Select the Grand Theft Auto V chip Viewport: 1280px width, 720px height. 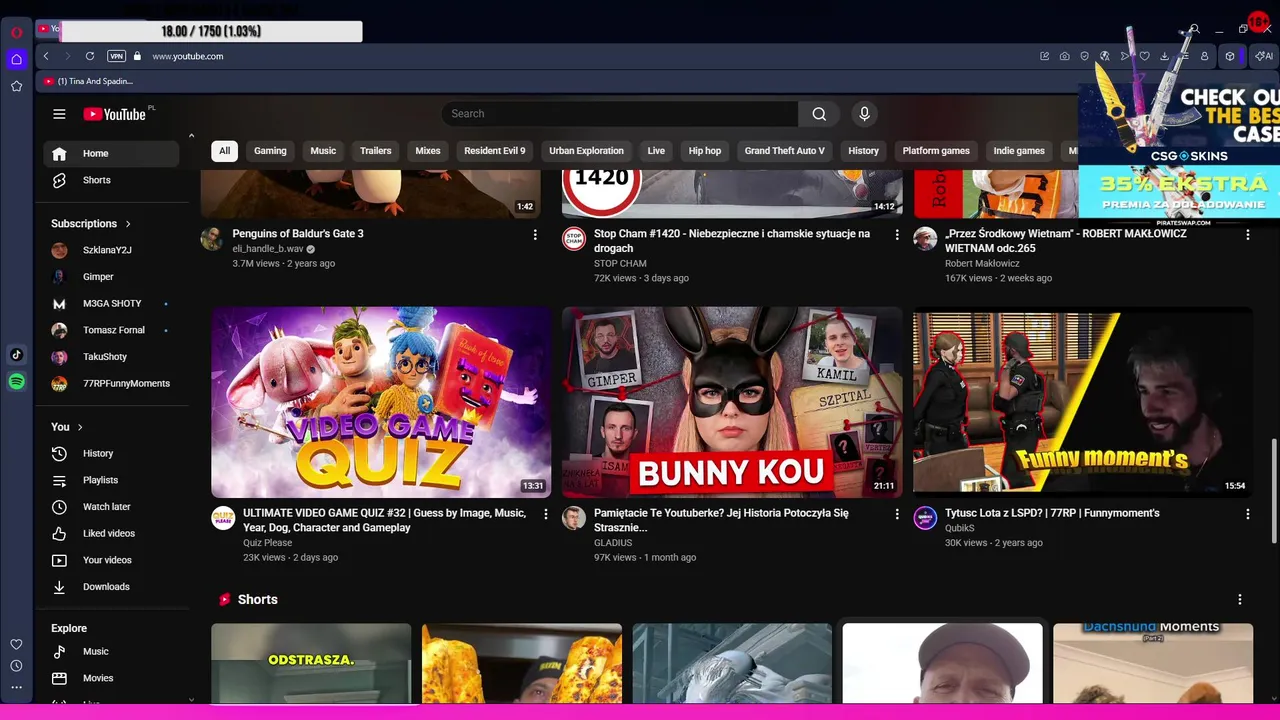(x=785, y=151)
